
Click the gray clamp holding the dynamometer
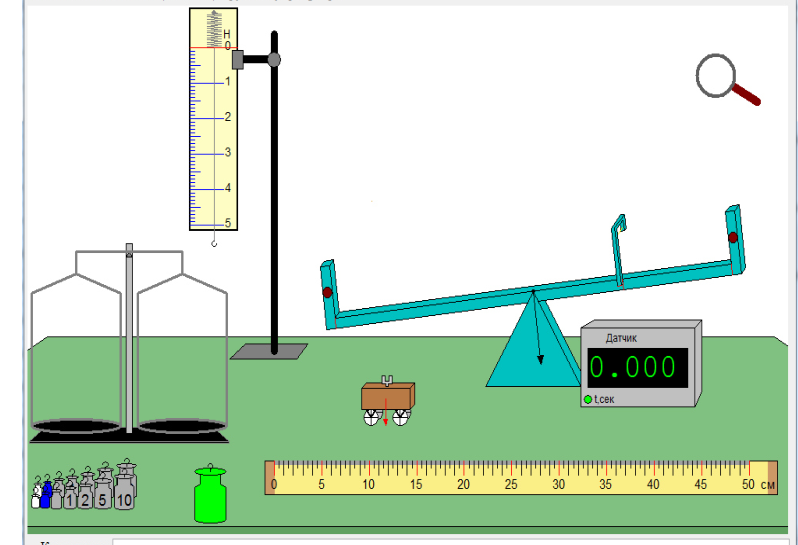(x=238, y=60)
